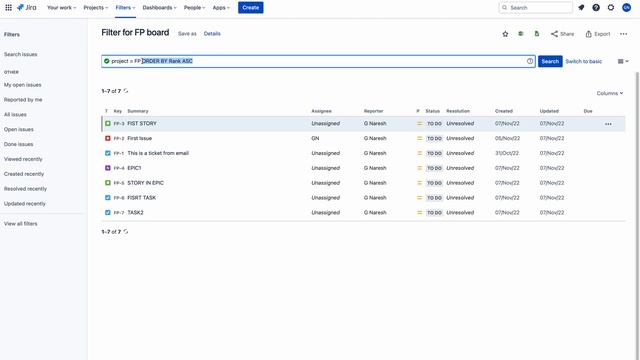
Task: Click medium priority icon in TASK2 row
Action: 419,212
